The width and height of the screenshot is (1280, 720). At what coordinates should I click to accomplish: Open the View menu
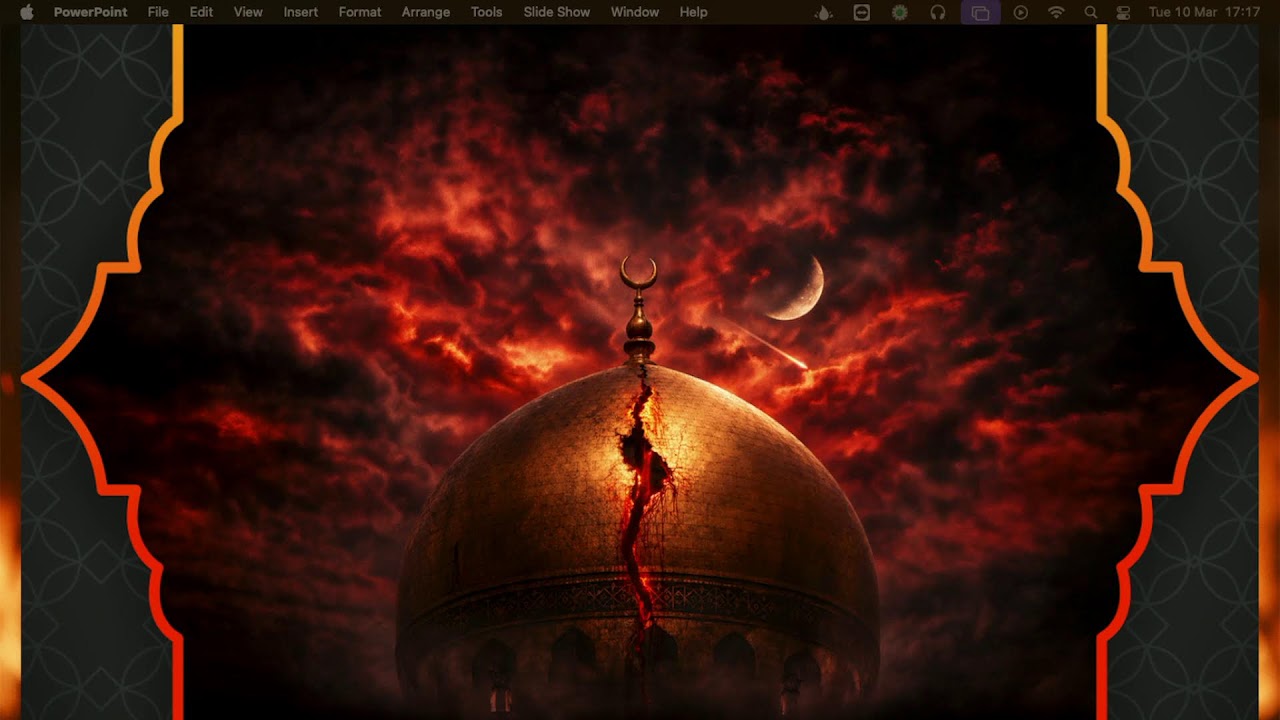248,12
